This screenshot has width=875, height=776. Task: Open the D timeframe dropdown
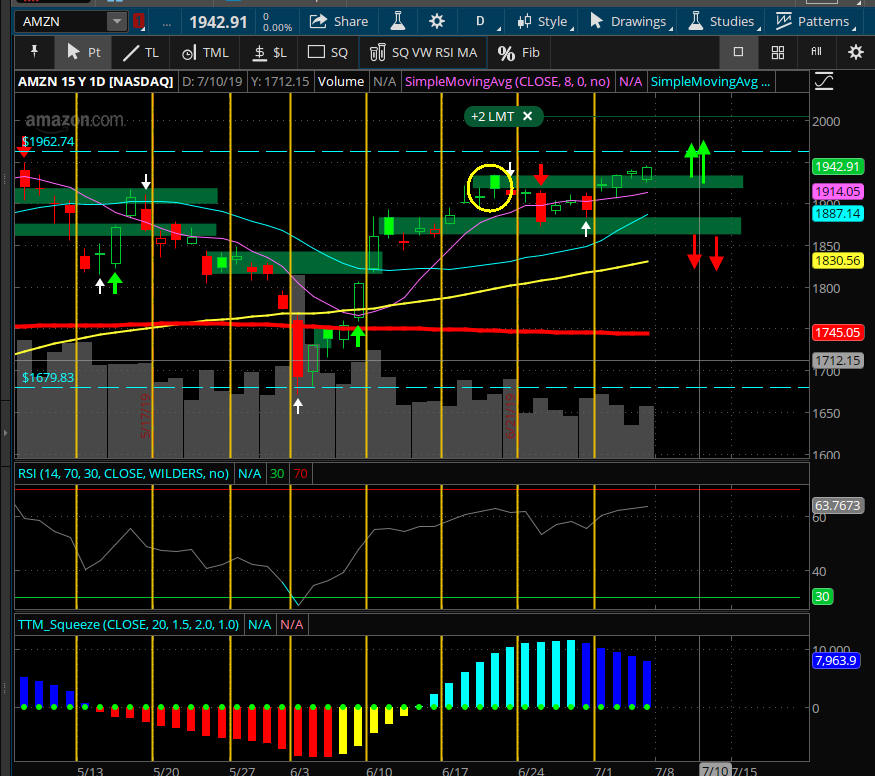click(486, 21)
